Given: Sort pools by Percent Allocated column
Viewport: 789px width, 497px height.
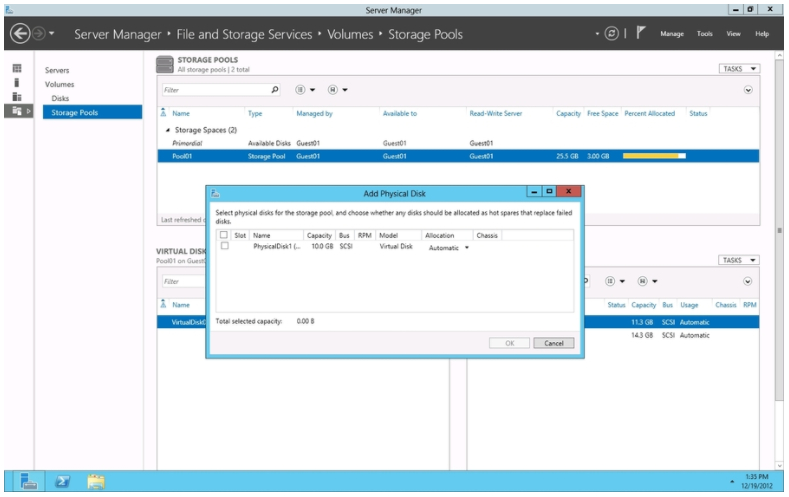Looking at the screenshot, I should click(x=650, y=114).
